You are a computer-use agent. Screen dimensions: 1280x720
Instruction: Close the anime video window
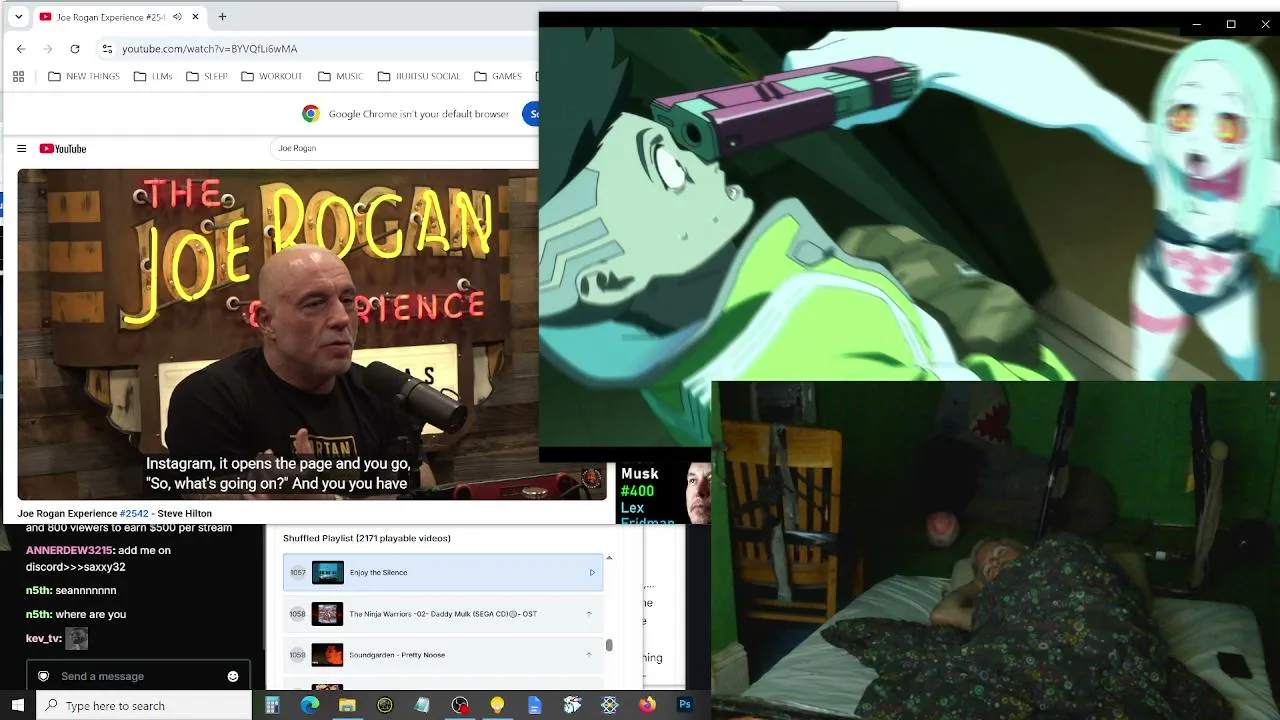pyautogui.click(x=1265, y=24)
